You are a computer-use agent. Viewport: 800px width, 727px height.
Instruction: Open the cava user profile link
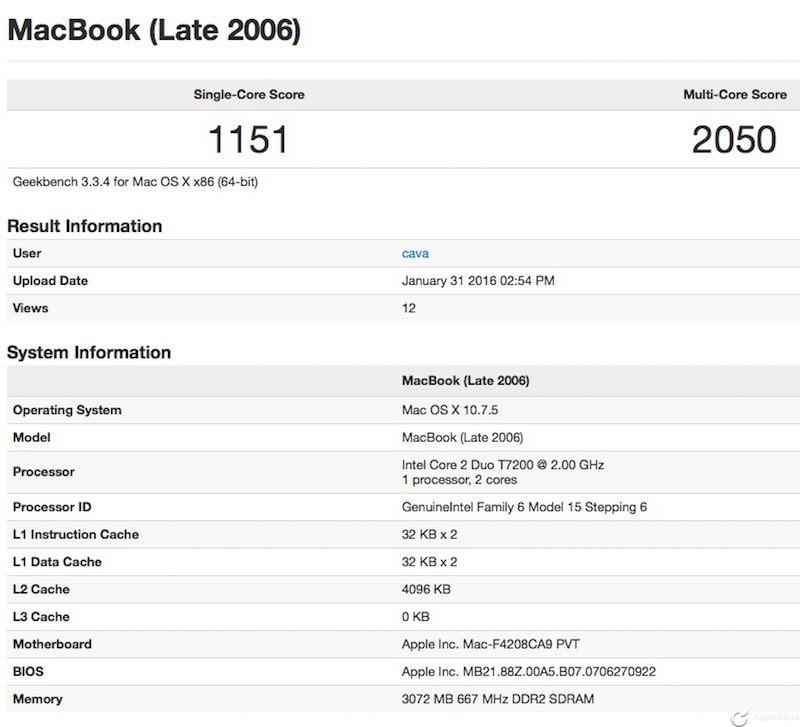point(415,254)
